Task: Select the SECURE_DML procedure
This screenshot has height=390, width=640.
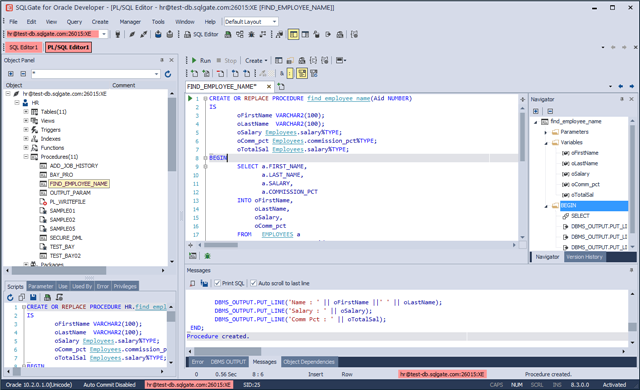Action: click(66, 237)
